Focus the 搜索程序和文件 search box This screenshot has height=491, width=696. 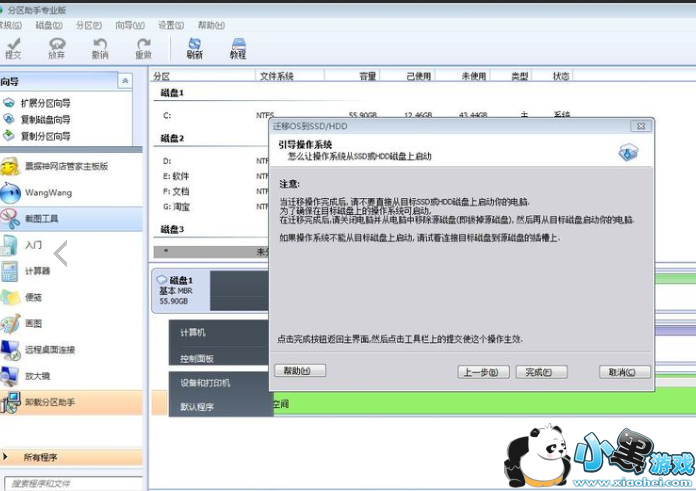pyautogui.click(x=73, y=483)
